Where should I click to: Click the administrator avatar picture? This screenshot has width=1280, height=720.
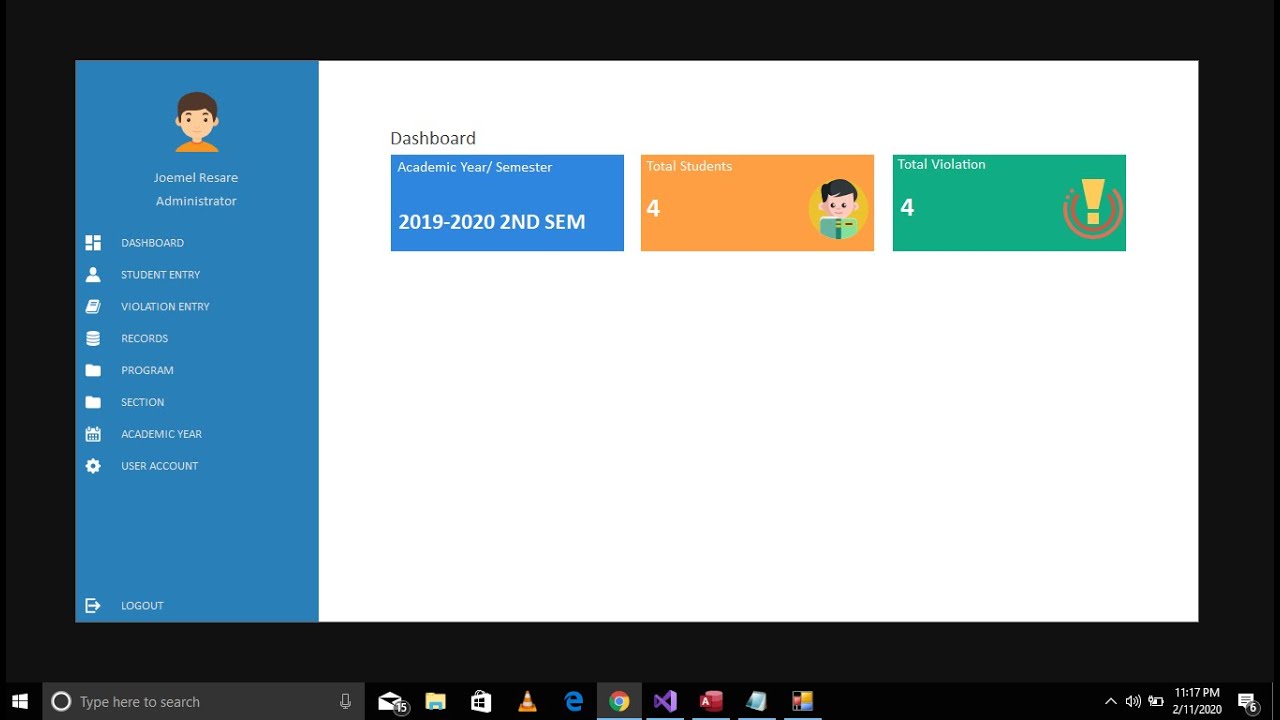(197, 122)
